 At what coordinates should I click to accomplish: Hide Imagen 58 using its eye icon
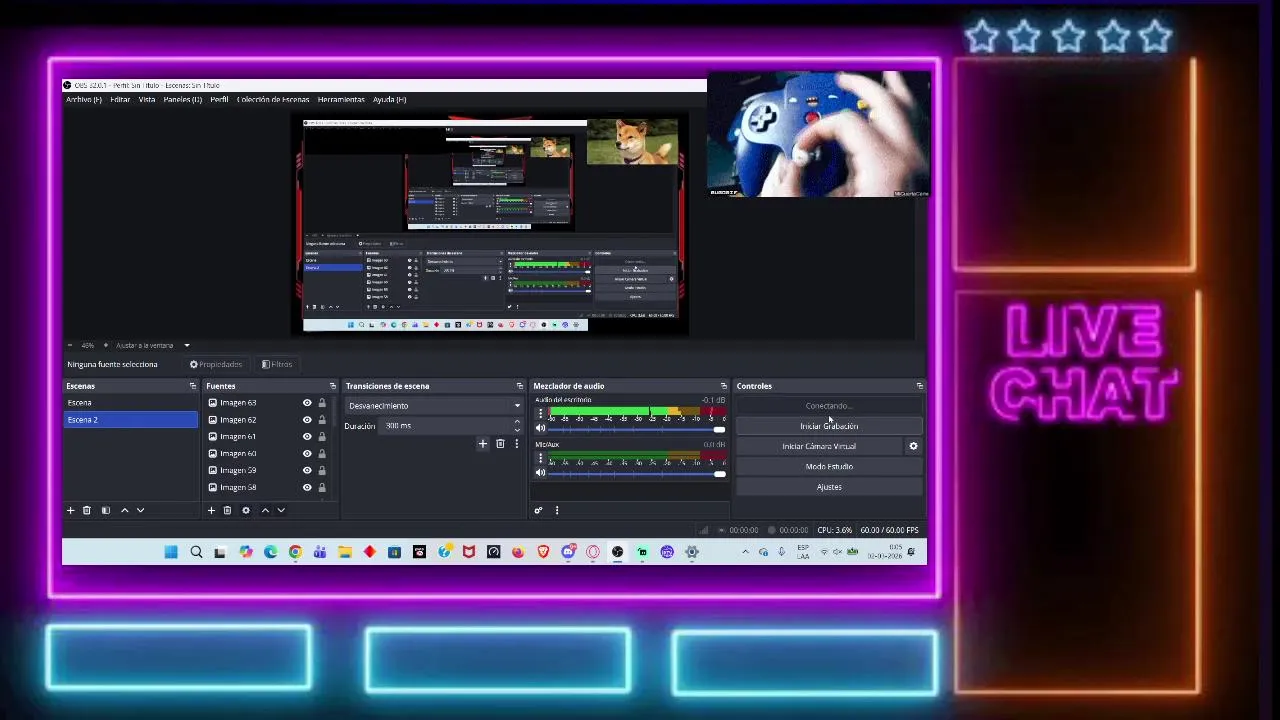307,488
